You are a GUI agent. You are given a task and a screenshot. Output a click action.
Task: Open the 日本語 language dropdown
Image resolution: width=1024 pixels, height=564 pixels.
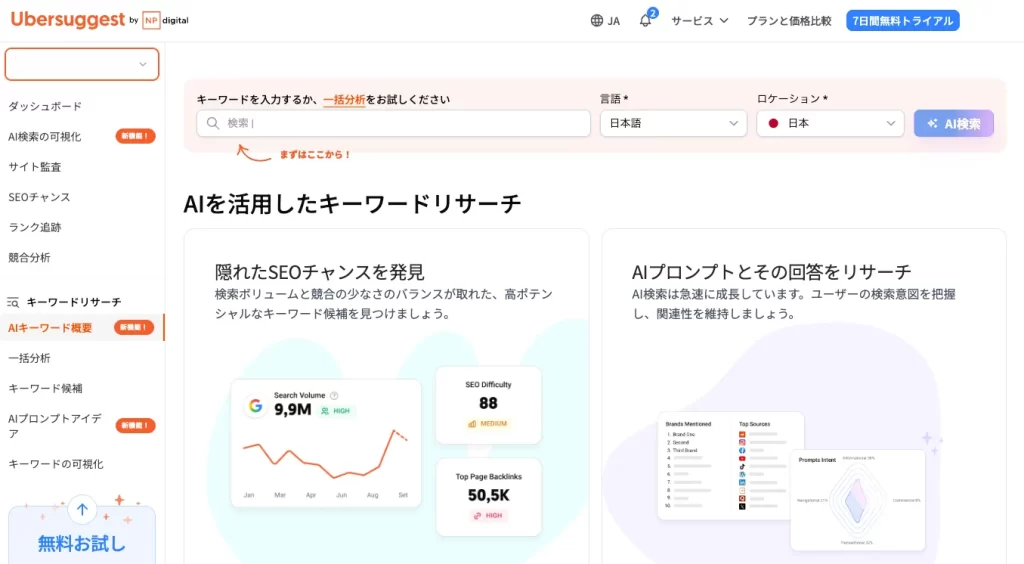point(673,123)
